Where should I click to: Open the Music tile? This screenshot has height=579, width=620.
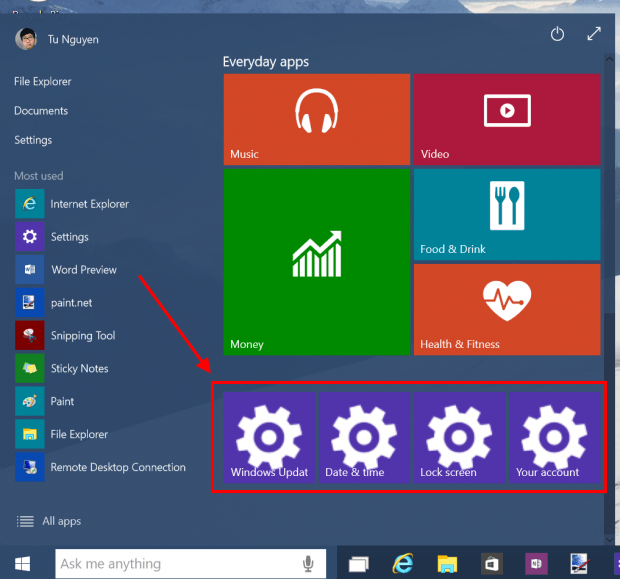317,119
